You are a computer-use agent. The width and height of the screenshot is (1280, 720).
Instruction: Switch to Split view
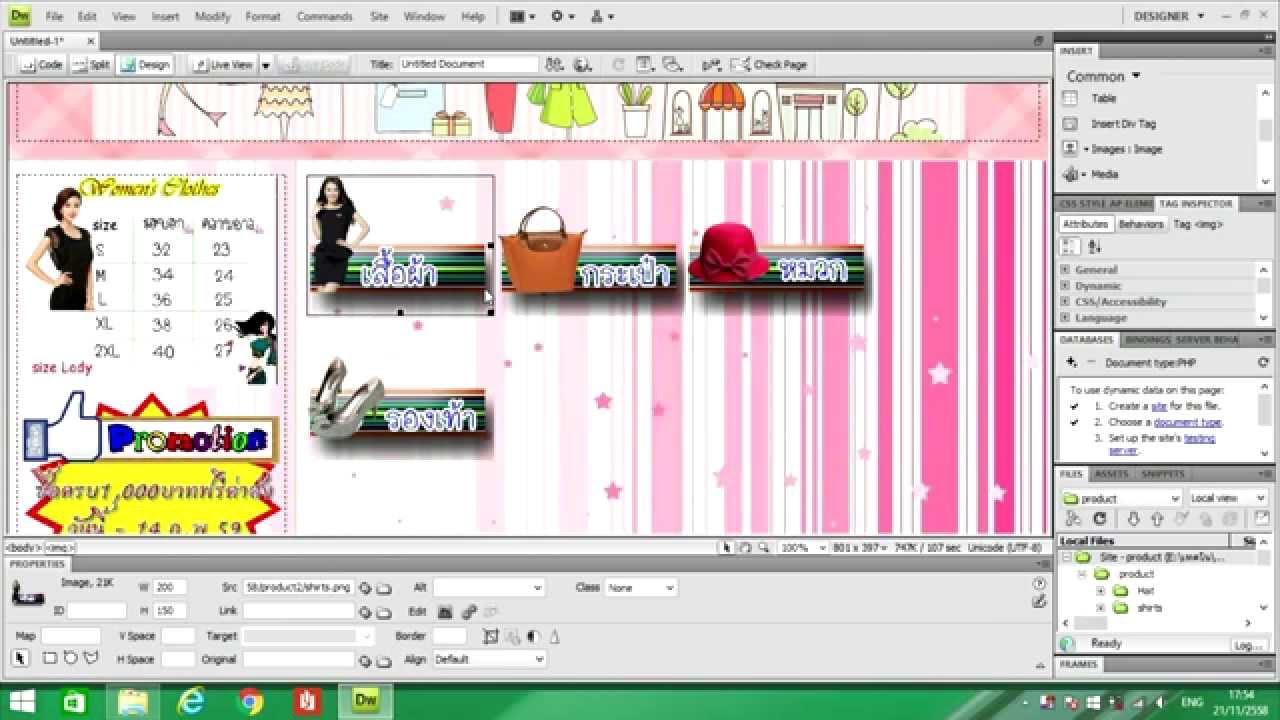coord(91,65)
